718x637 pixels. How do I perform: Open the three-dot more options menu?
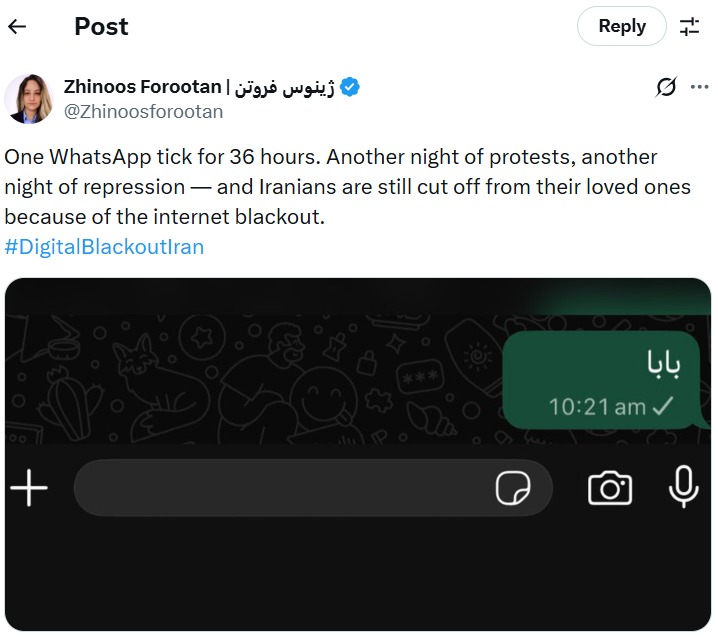(696, 86)
